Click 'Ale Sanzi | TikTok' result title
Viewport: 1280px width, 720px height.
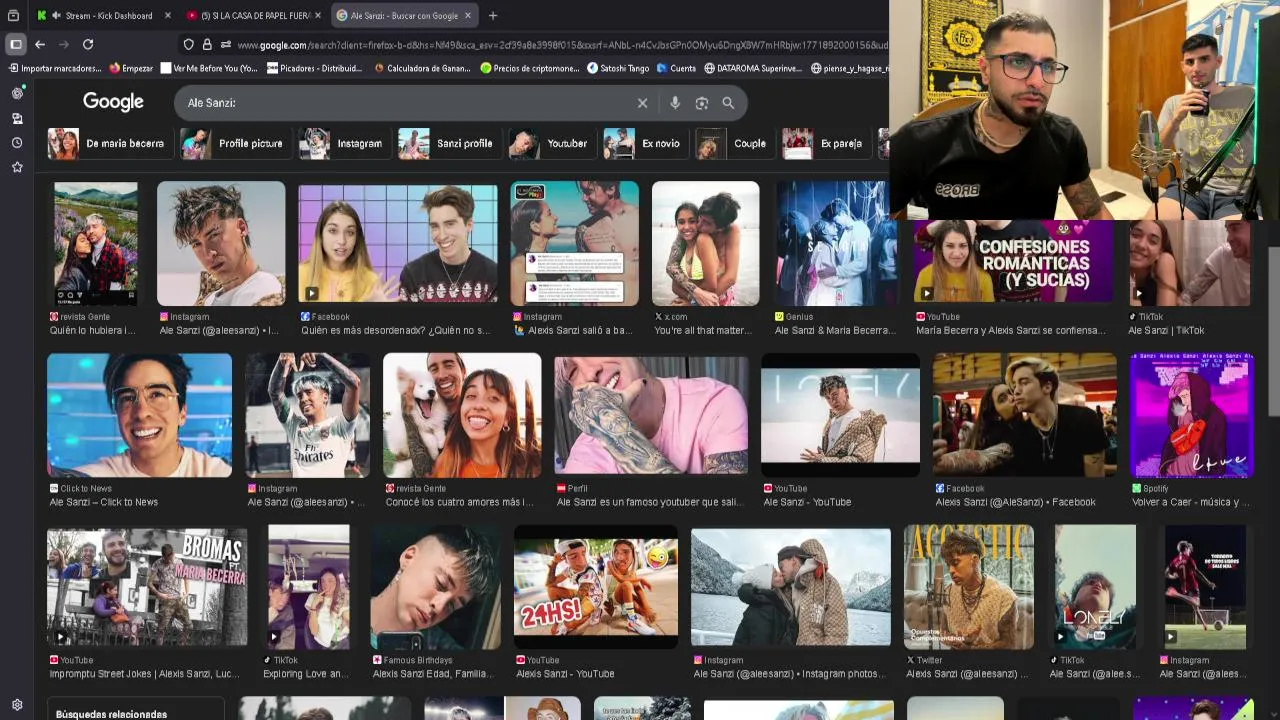[1166, 330]
